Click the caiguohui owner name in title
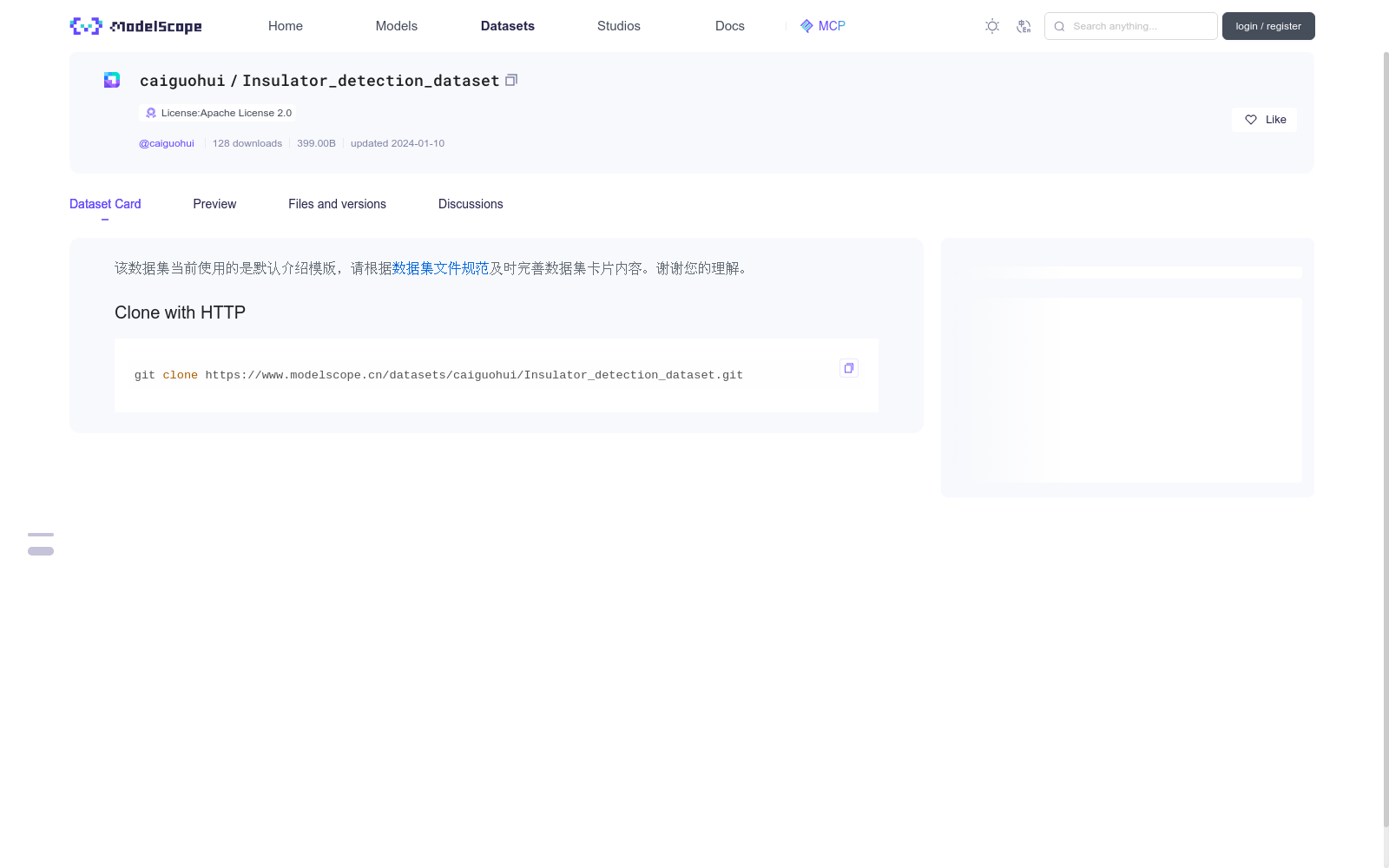 182,81
